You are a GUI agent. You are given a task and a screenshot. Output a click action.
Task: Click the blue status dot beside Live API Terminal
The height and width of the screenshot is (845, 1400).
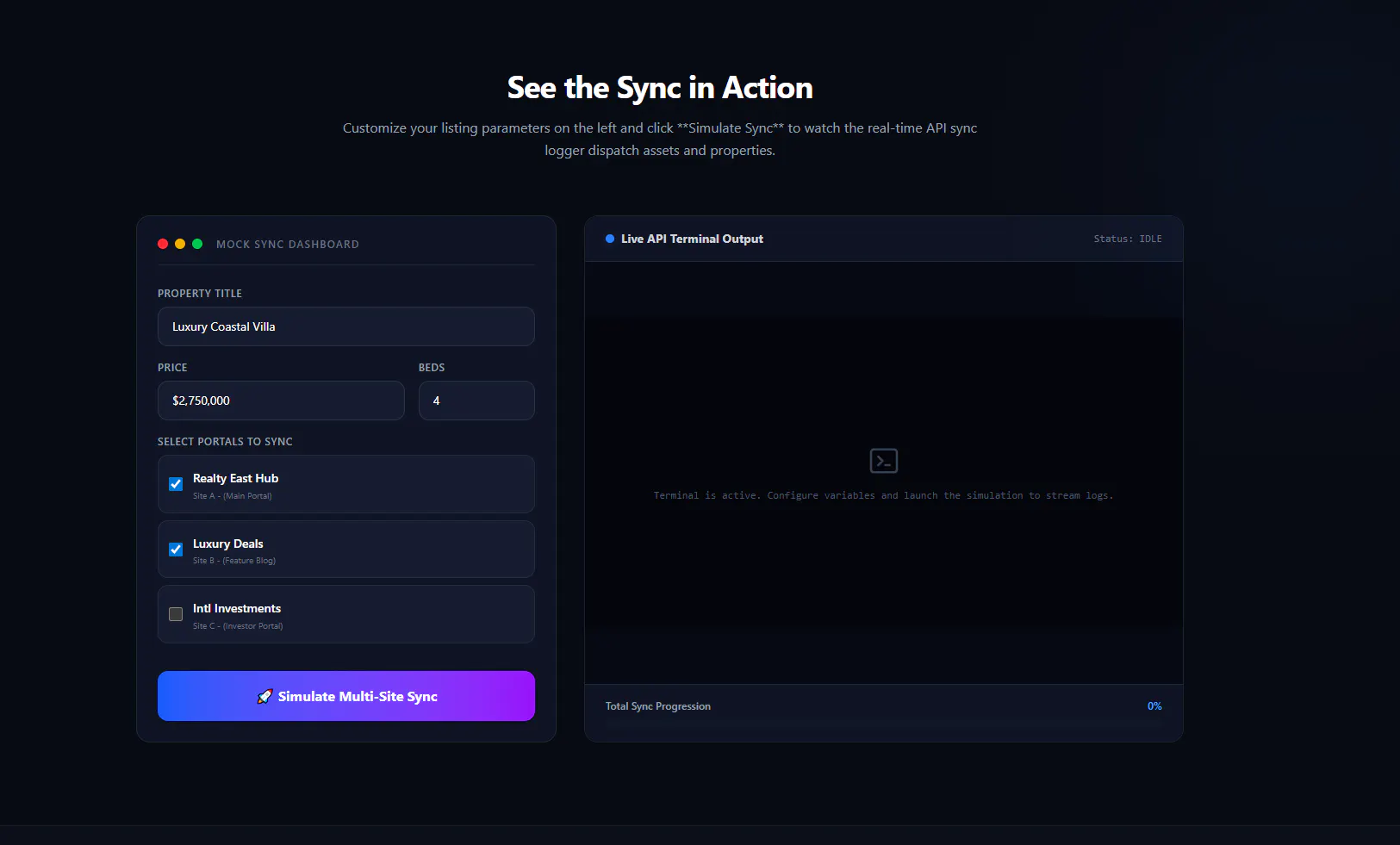(x=610, y=239)
